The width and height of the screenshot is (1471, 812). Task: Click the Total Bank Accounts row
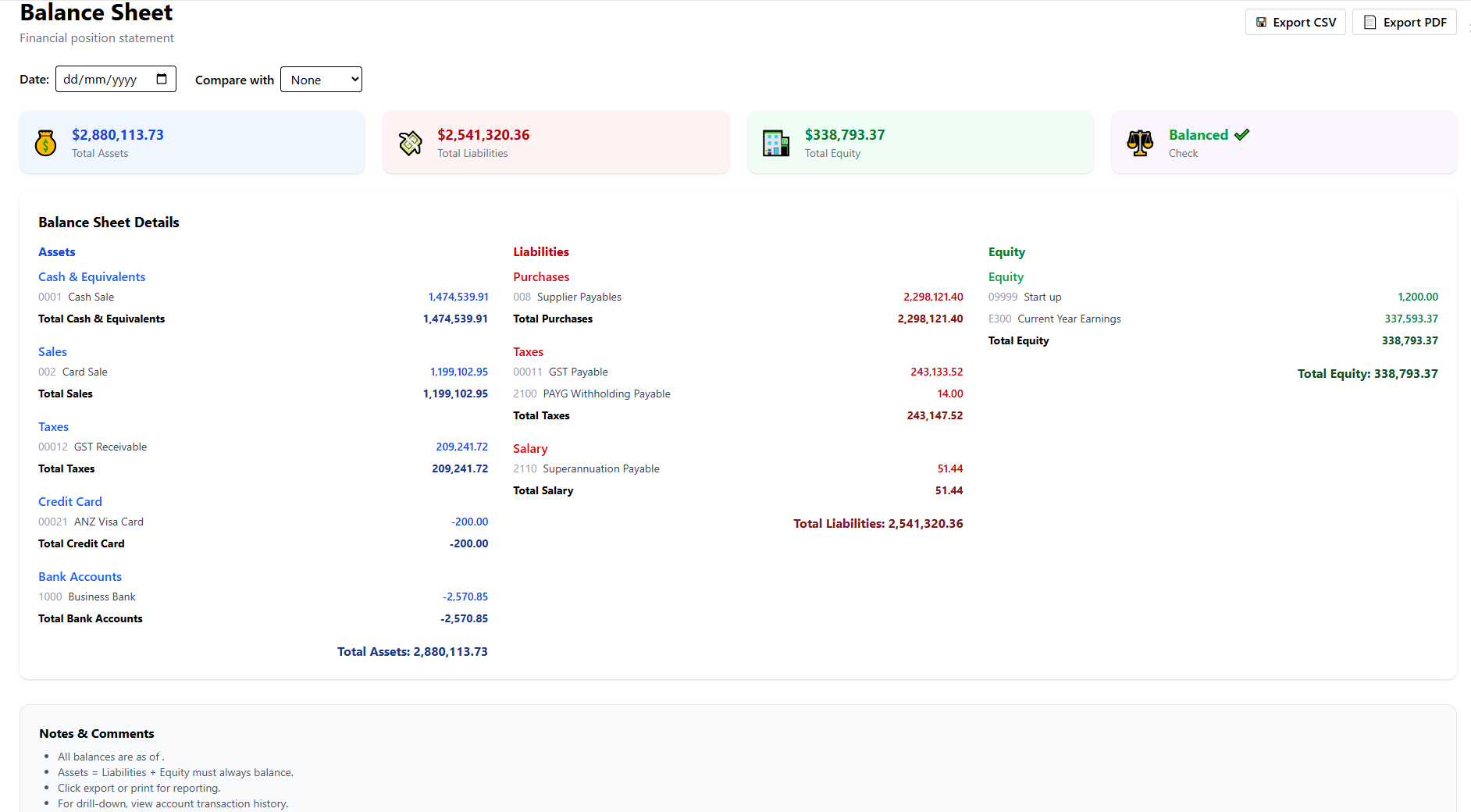[263, 618]
